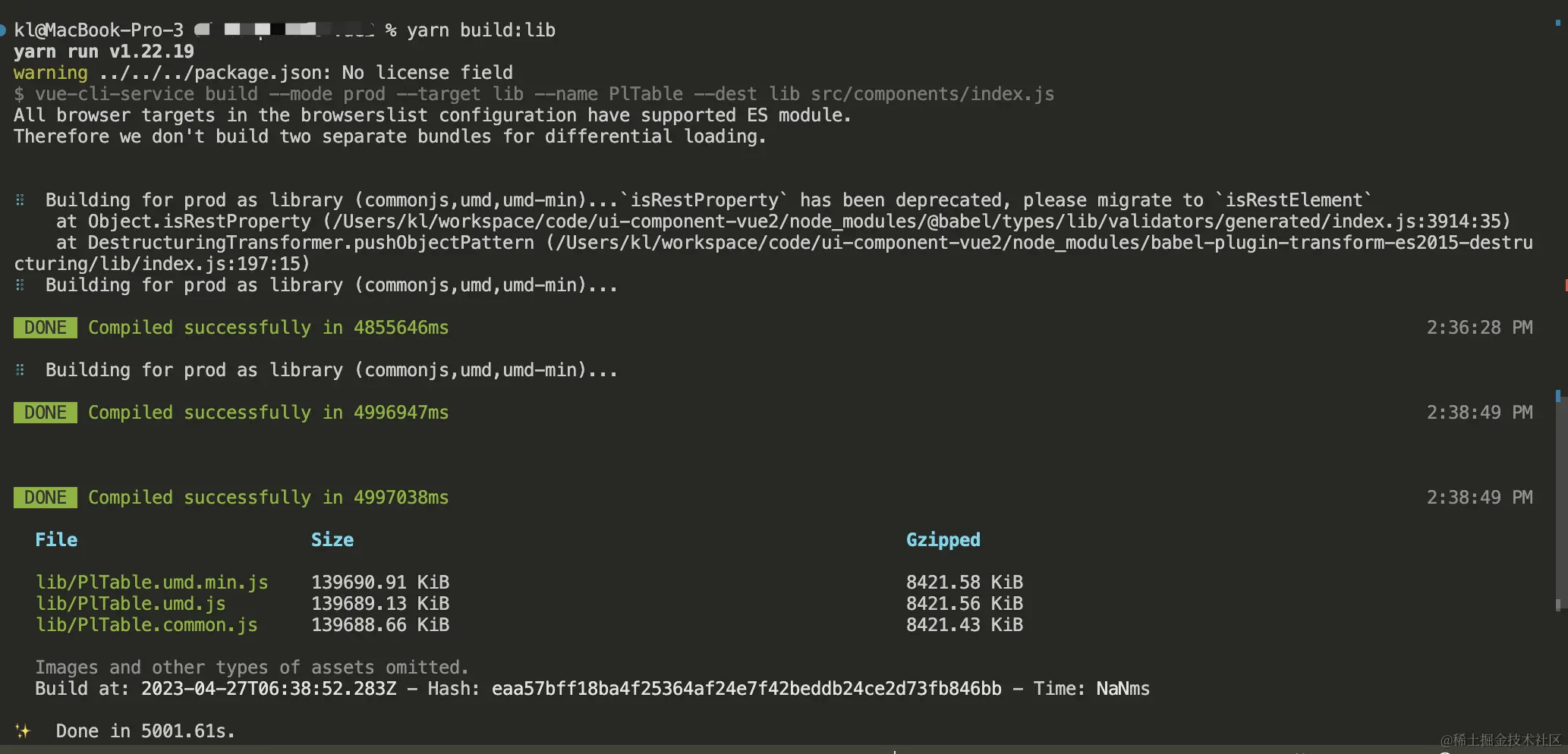Click the blue command decoration dot at the prompt

pos(3,30)
